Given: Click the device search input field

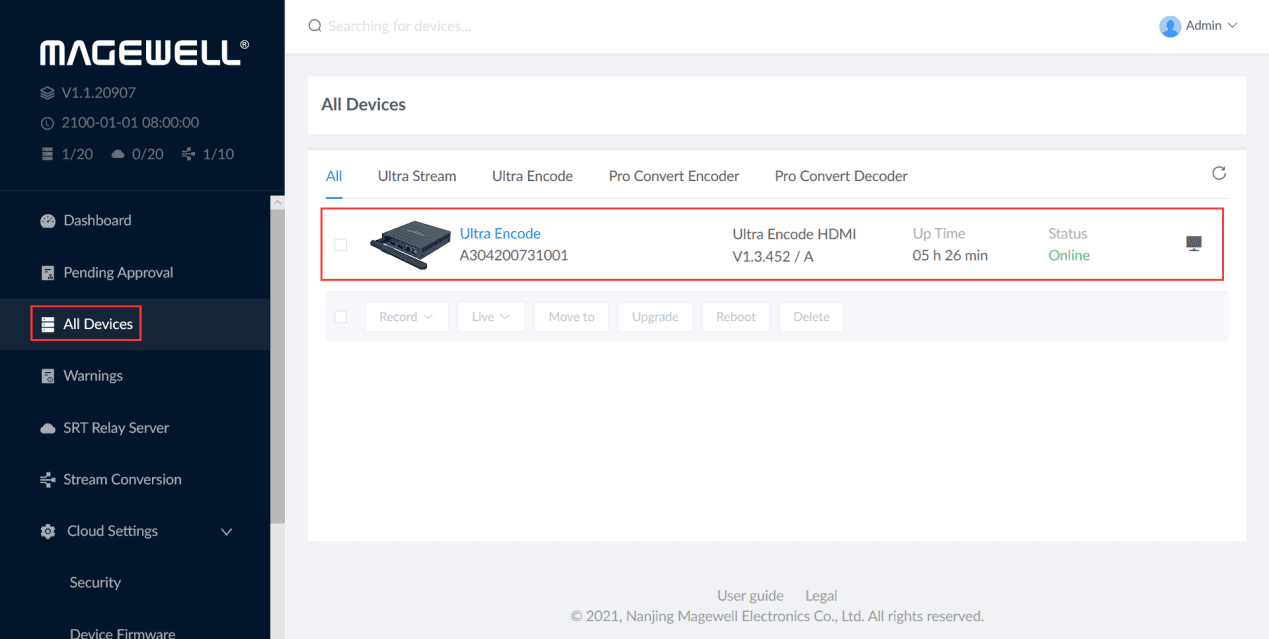Looking at the screenshot, I should (500, 26).
